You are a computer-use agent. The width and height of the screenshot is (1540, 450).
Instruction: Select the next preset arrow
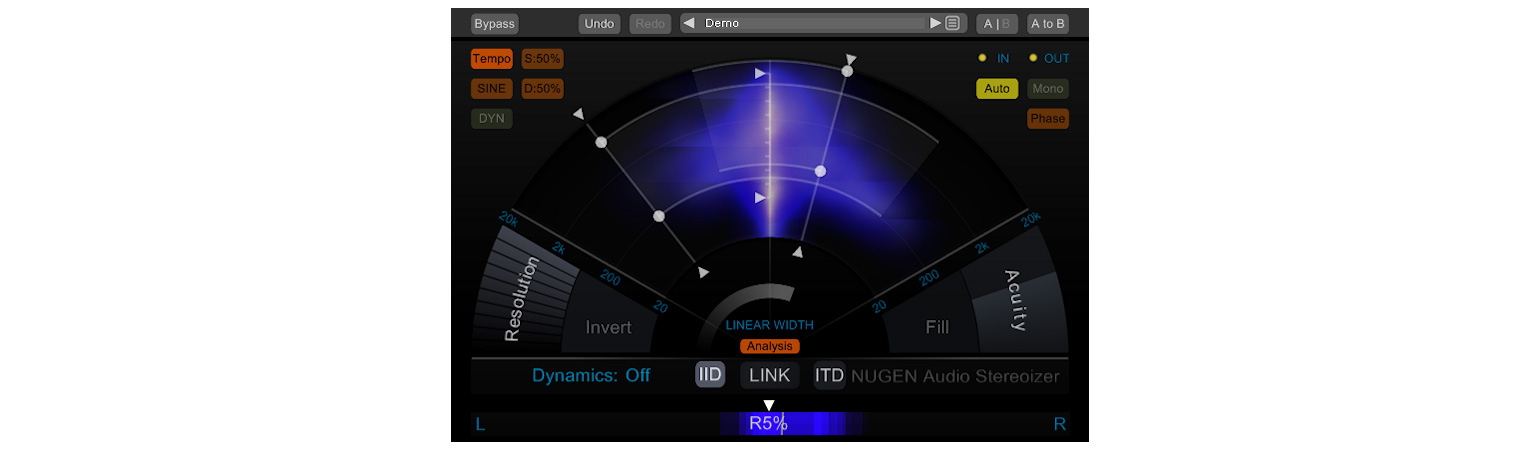(936, 23)
